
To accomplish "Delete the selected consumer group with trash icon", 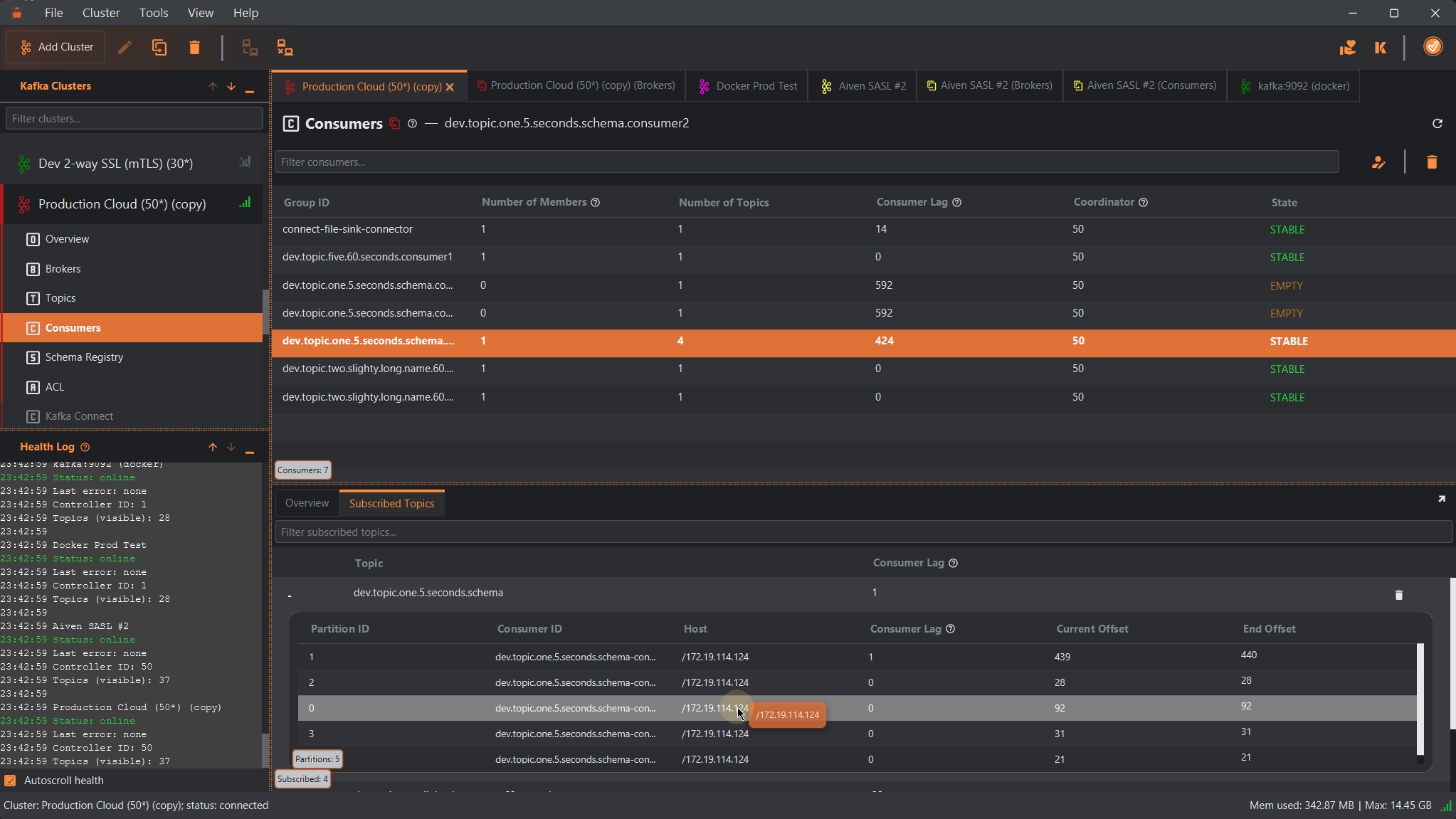I will 1432,162.
